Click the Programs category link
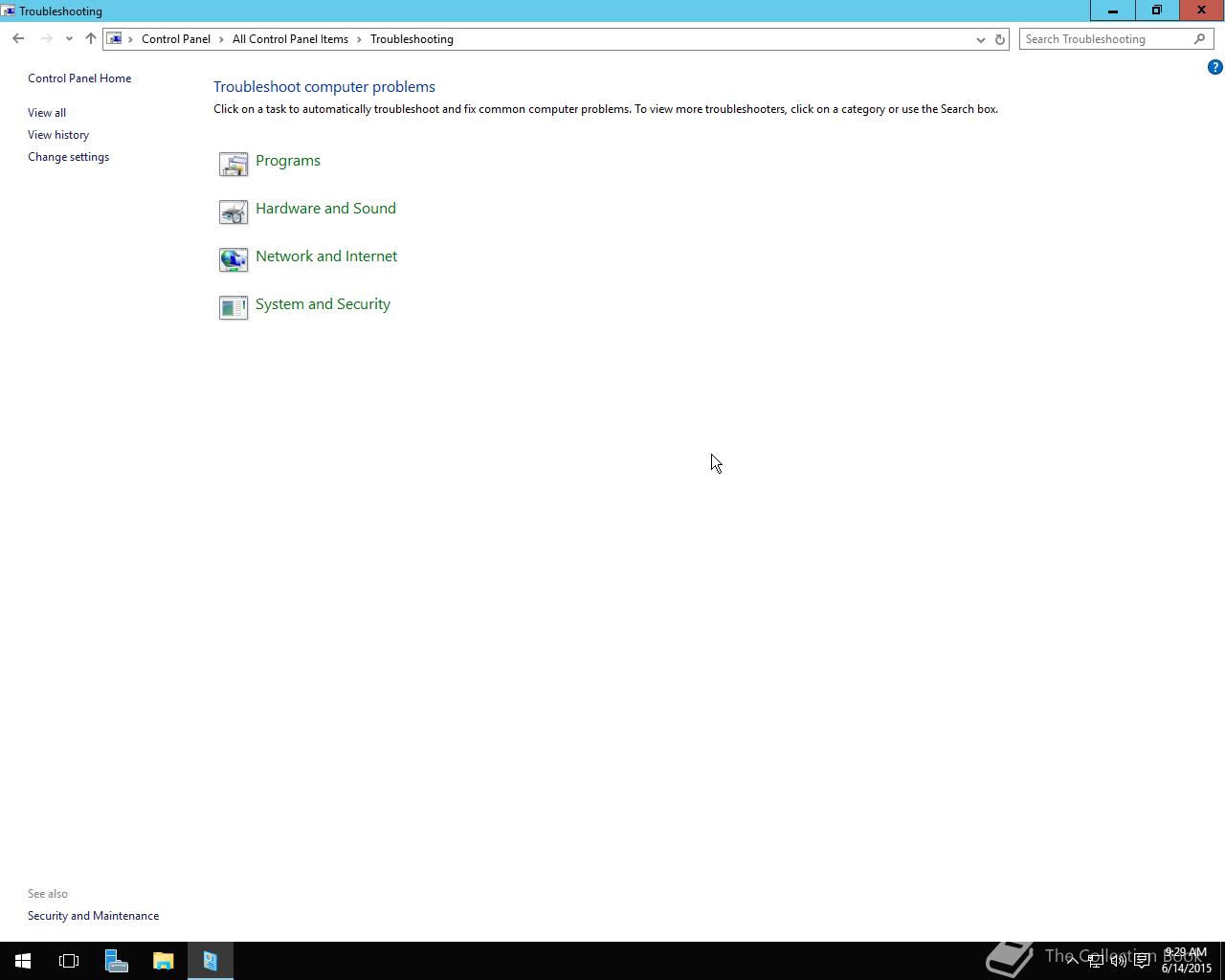1225x980 pixels. [288, 161]
